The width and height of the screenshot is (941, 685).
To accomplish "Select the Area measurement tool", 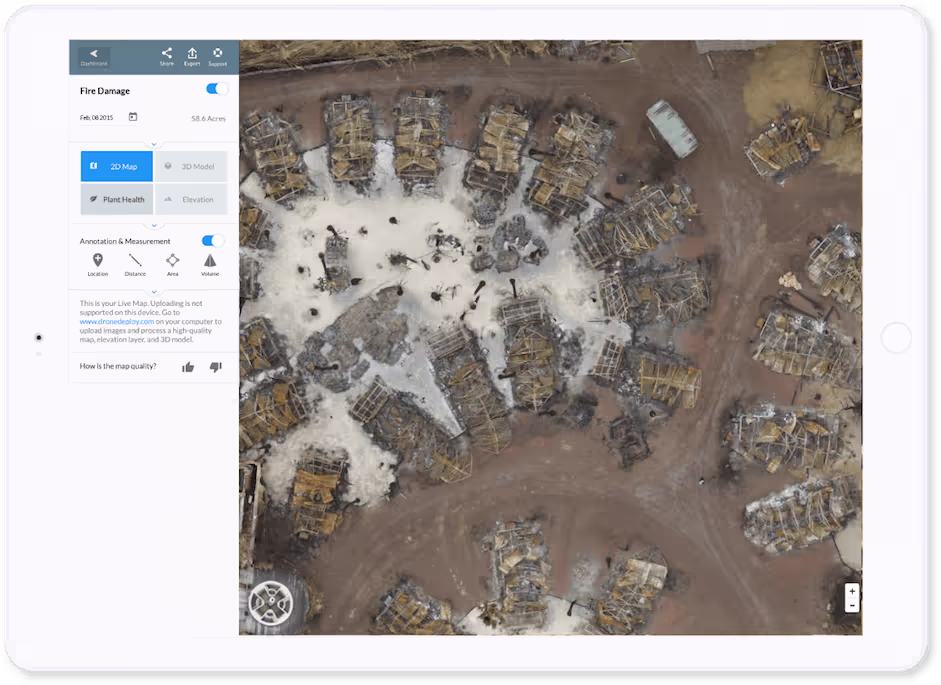I will click(172, 264).
